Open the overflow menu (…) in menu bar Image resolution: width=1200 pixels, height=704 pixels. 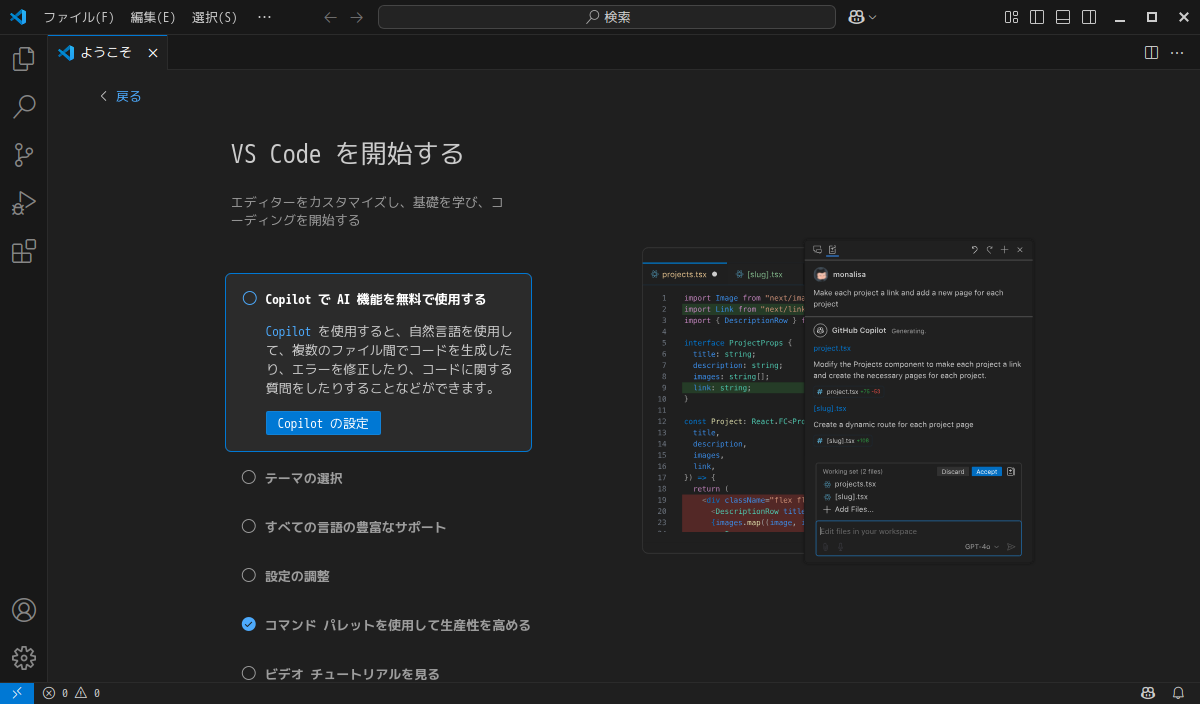click(264, 17)
